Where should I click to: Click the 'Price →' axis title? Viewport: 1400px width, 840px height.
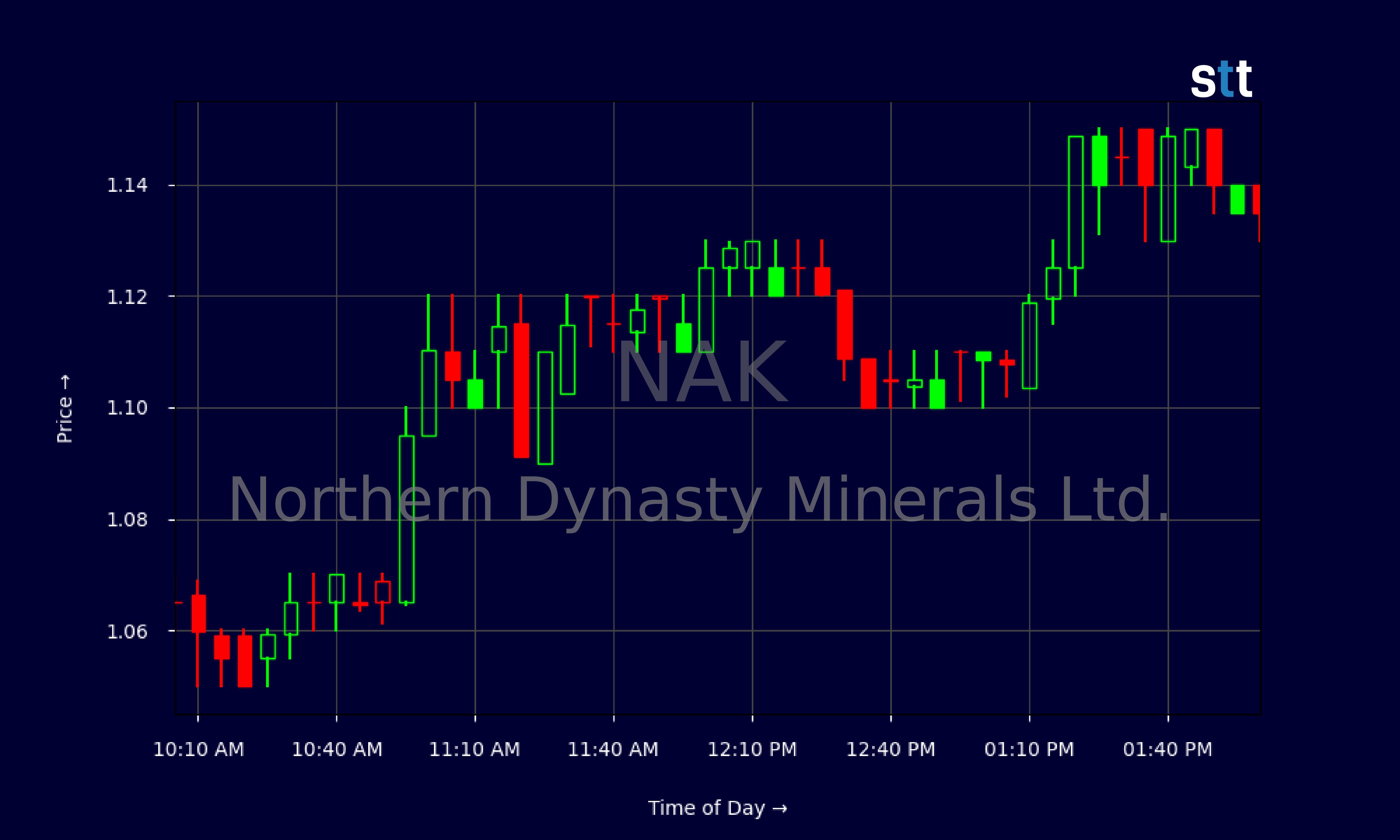[x=65, y=409]
